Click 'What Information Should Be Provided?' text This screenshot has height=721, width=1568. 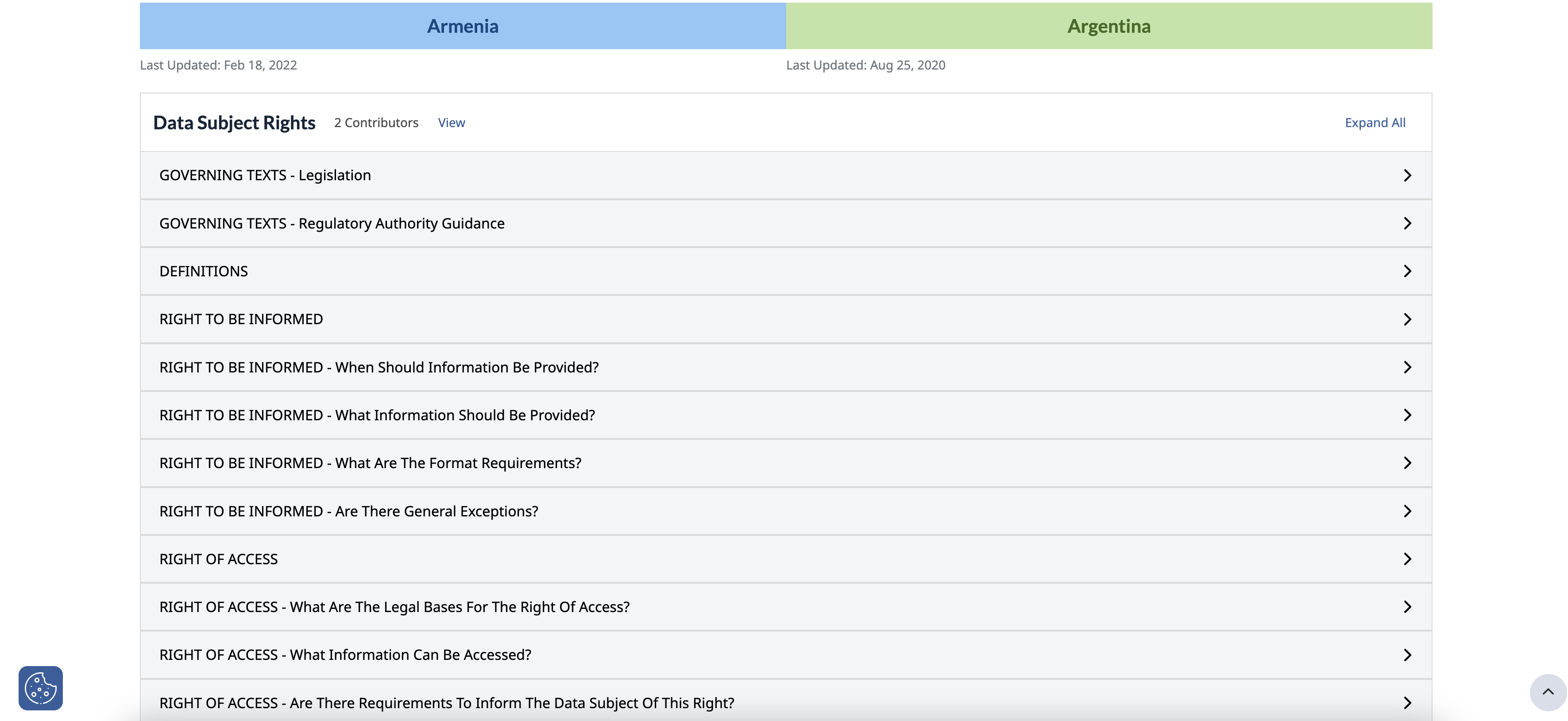click(x=465, y=415)
